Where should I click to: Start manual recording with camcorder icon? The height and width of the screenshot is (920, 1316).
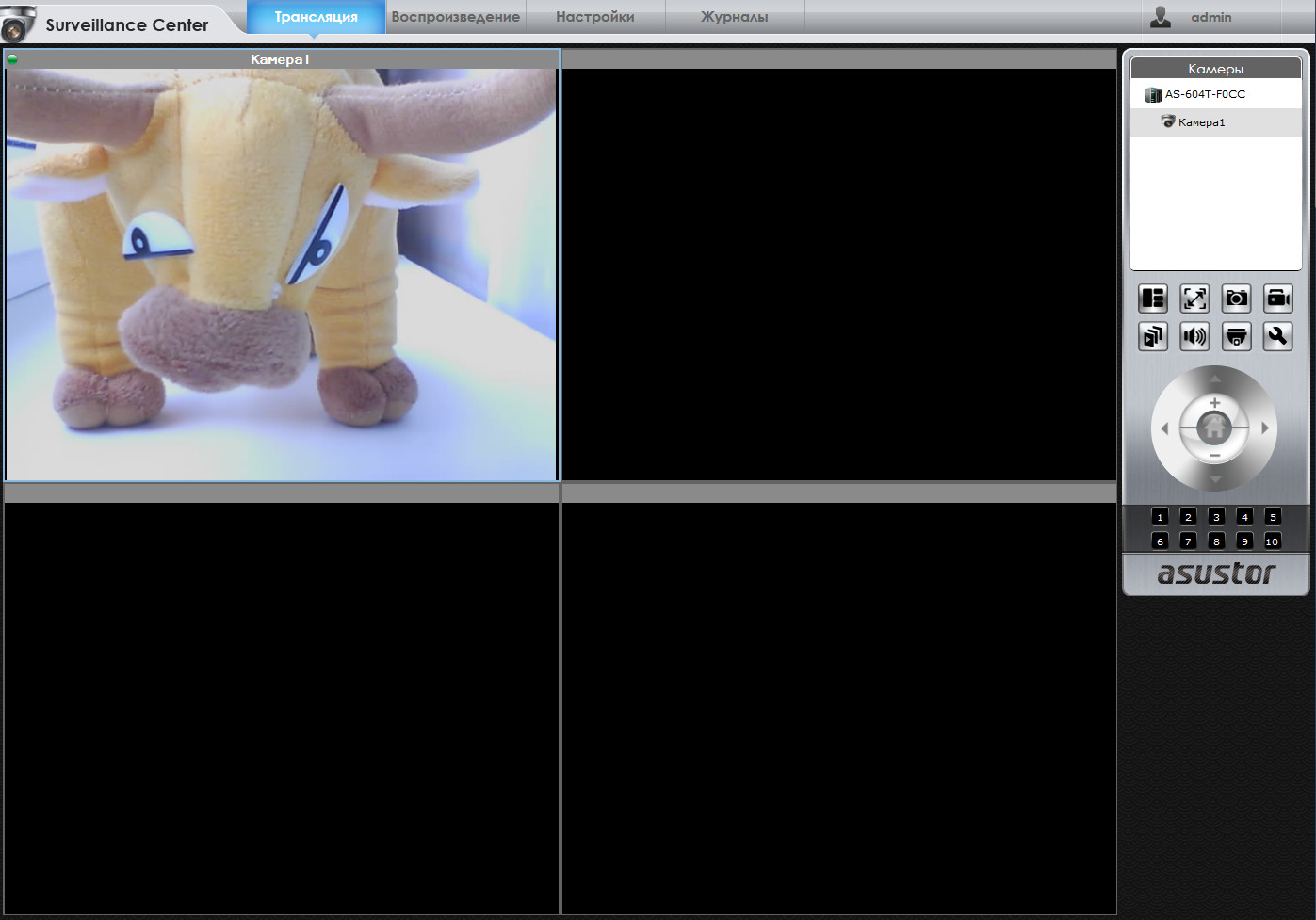click(1277, 299)
